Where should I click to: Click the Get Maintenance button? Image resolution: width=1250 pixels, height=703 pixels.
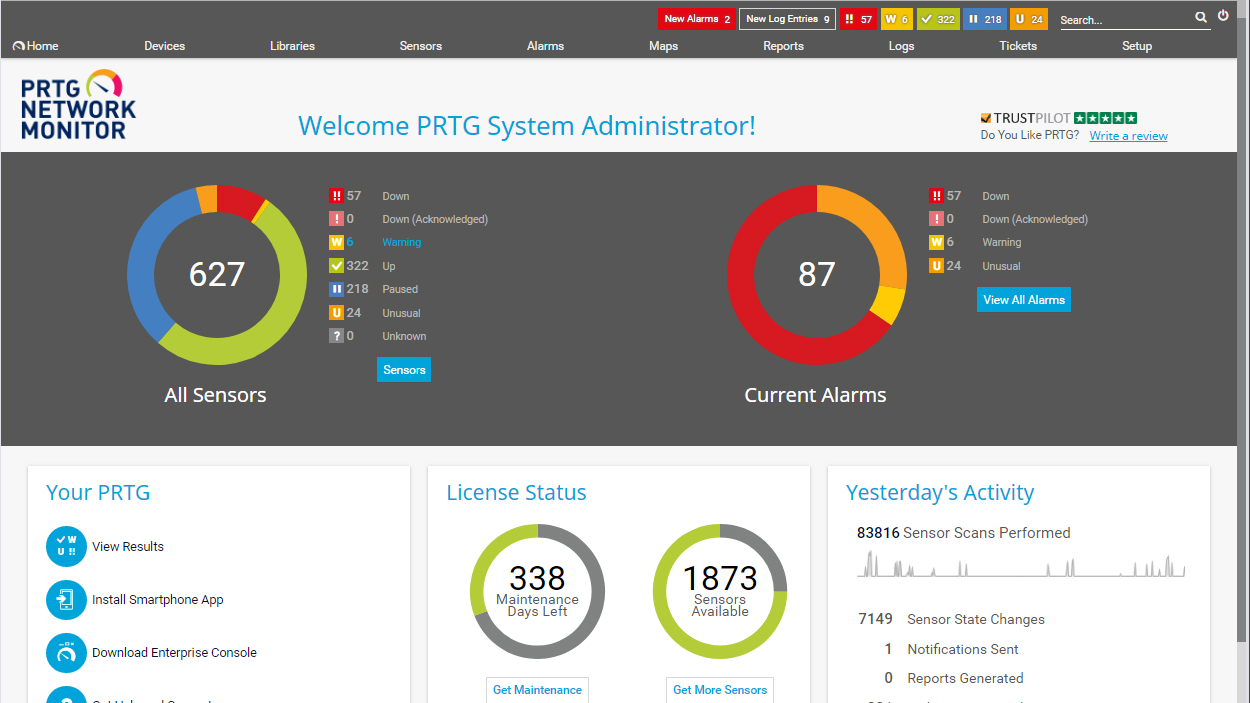(x=537, y=690)
